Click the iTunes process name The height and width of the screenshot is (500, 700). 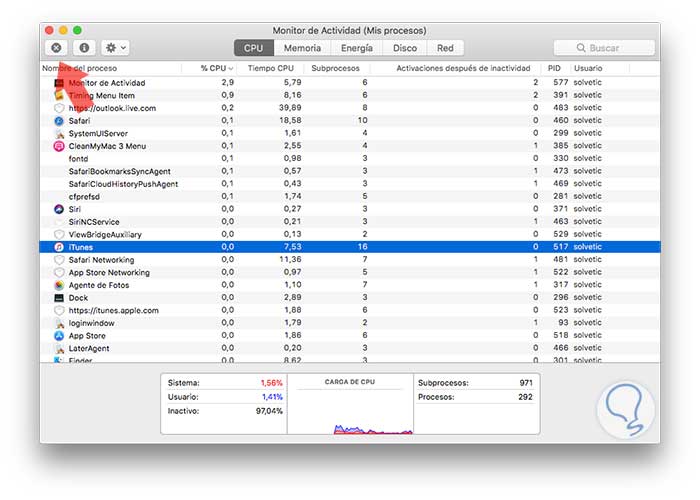pos(81,247)
